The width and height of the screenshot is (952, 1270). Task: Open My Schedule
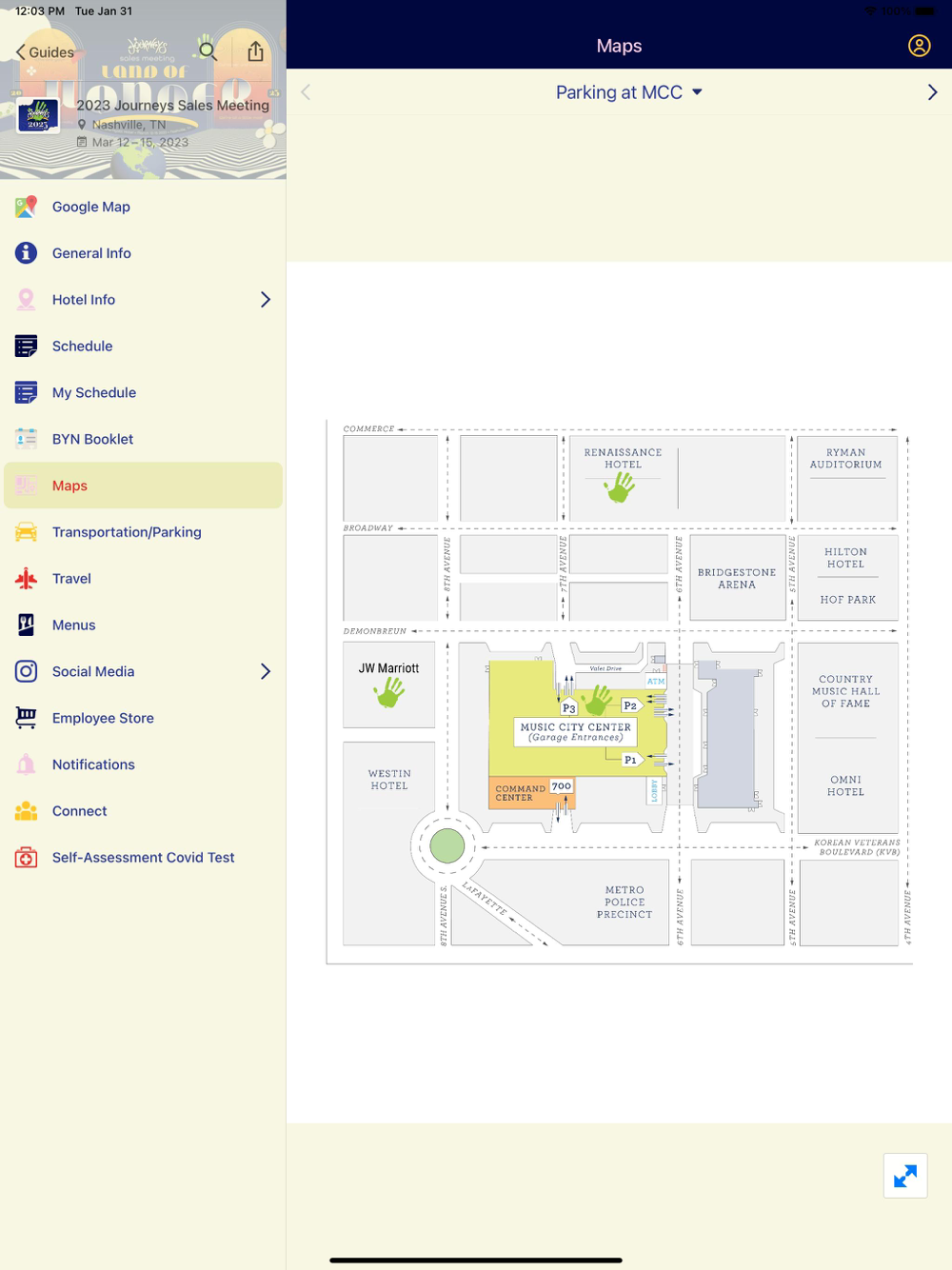pos(143,393)
